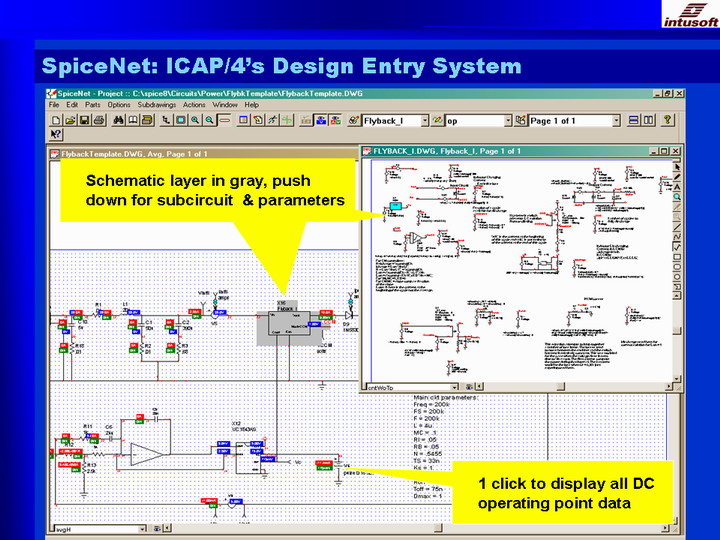720x540 pixels.
Task: Click scroll-down arrow in FLYBACK_I vertical scrollbar
Action: click(x=677, y=378)
